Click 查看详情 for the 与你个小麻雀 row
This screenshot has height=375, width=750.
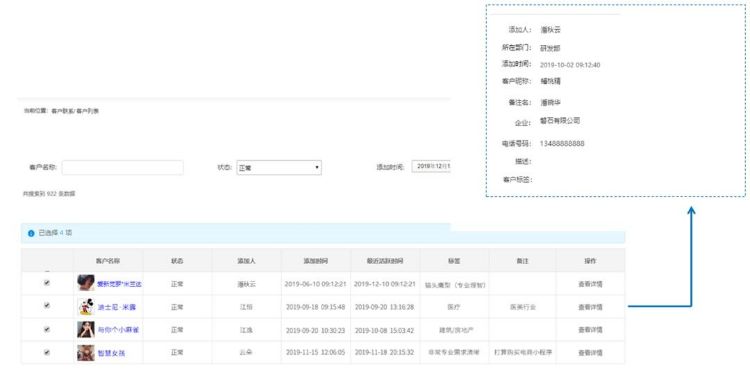(590, 330)
